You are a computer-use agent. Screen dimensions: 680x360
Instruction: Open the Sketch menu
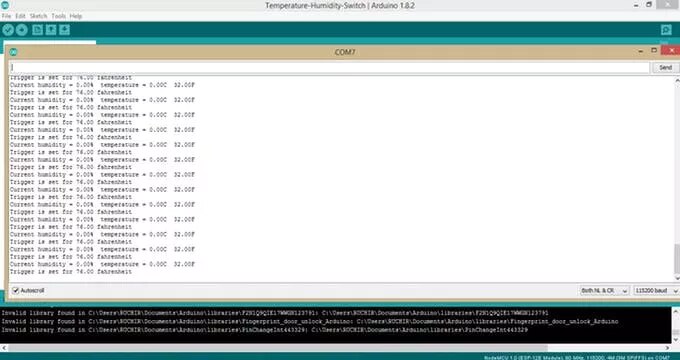[x=38, y=16]
